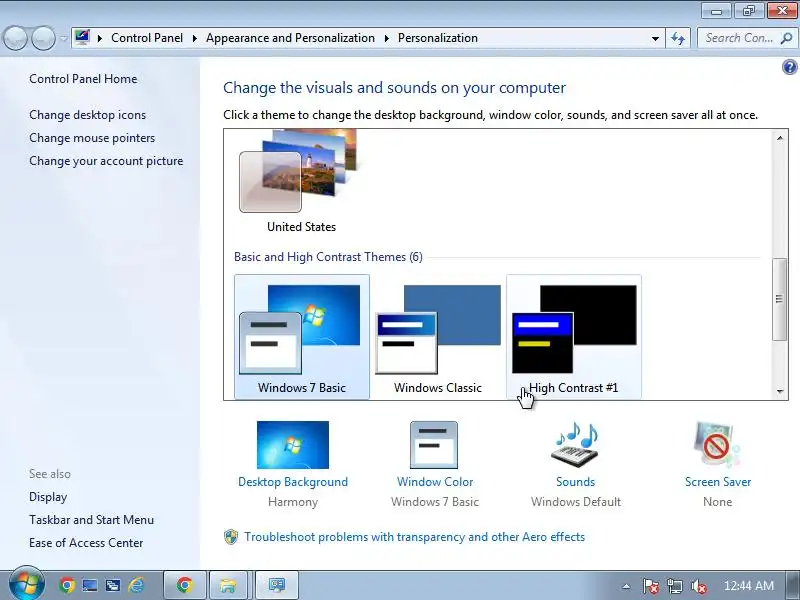This screenshot has width=800, height=600.
Task: Click Personalization breadcrumb
Action: pos(438,38)
